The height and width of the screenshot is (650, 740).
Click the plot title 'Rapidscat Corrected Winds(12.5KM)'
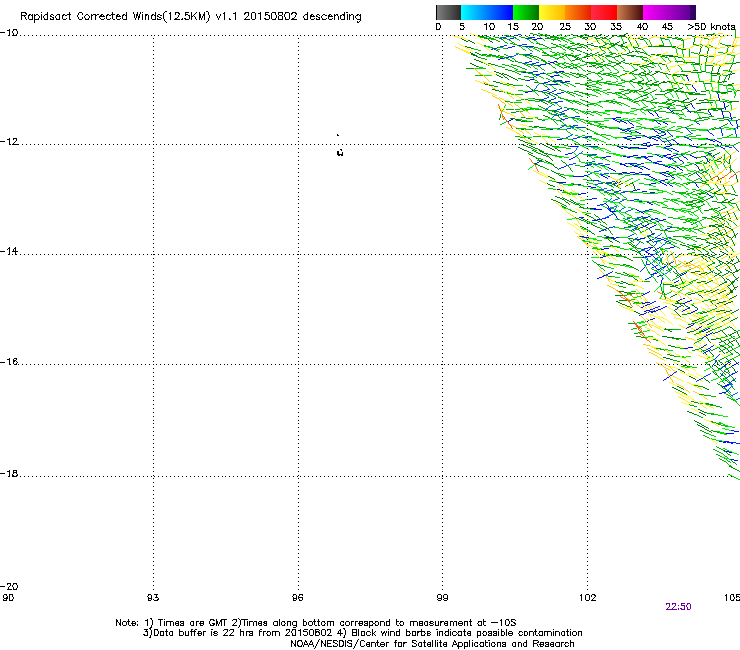(115, 17)
